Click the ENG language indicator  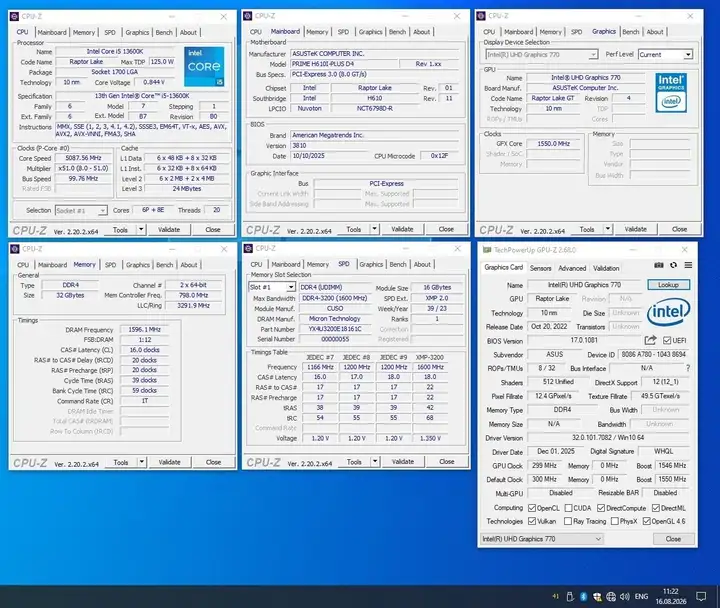(641, 597)
